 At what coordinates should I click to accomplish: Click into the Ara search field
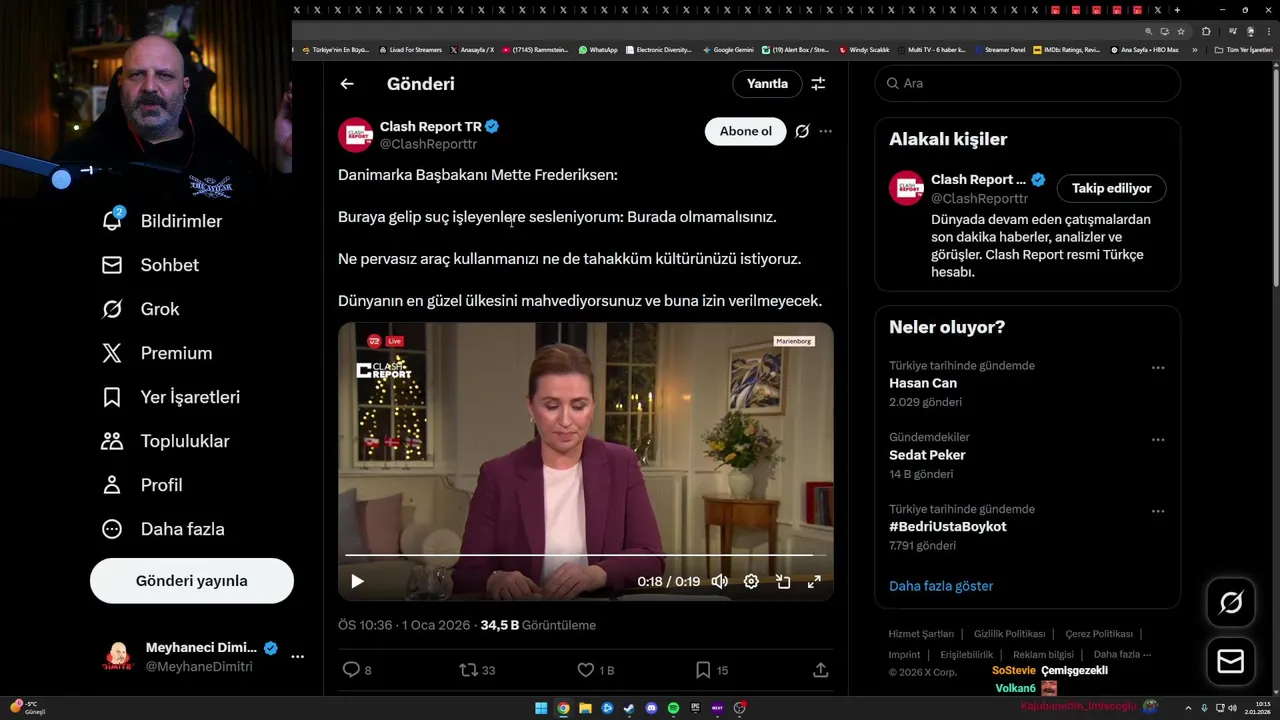(x=1028, y=83)
